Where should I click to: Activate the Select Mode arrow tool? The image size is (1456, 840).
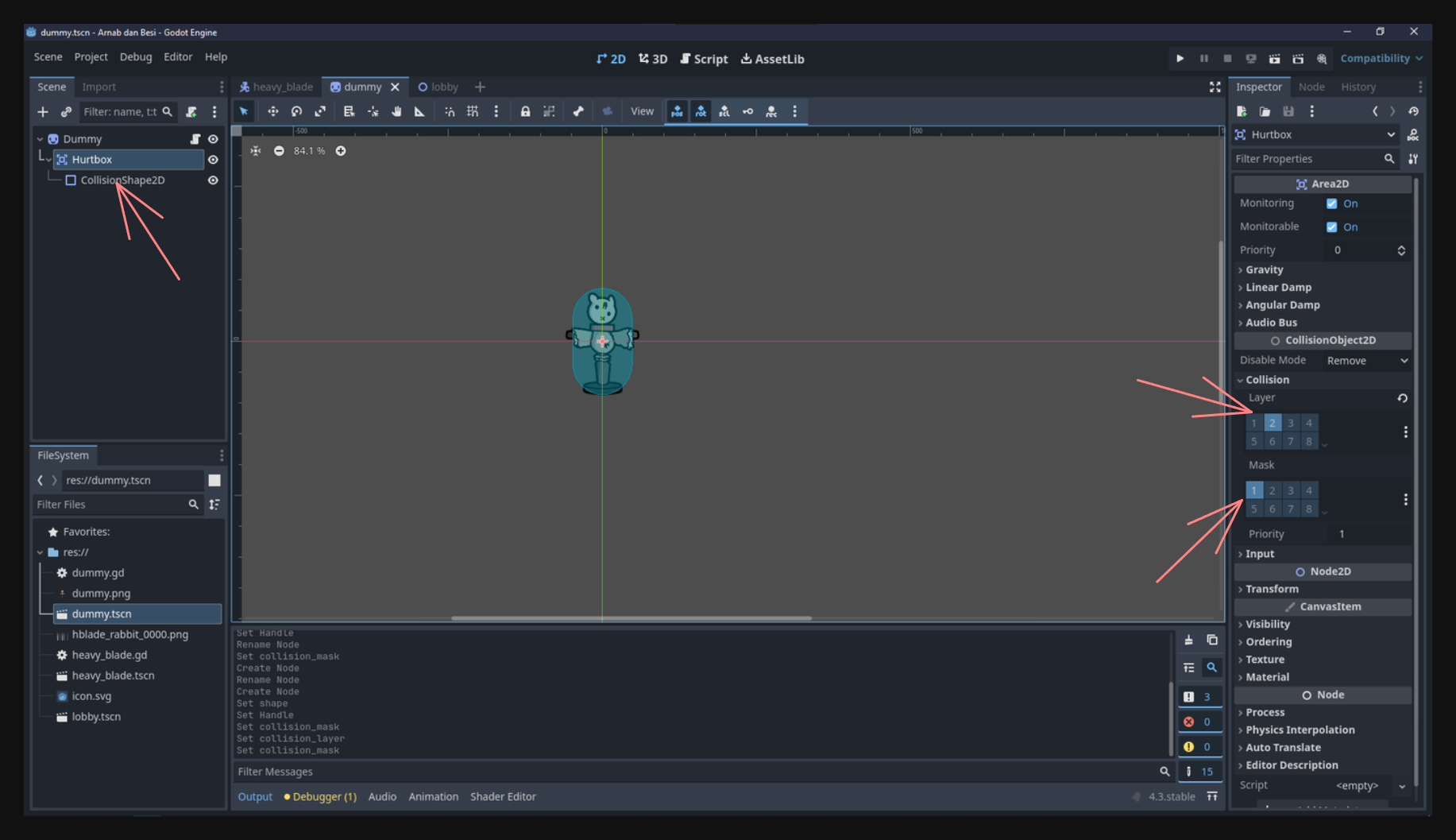pyautogui.click(x=244, y=111)
